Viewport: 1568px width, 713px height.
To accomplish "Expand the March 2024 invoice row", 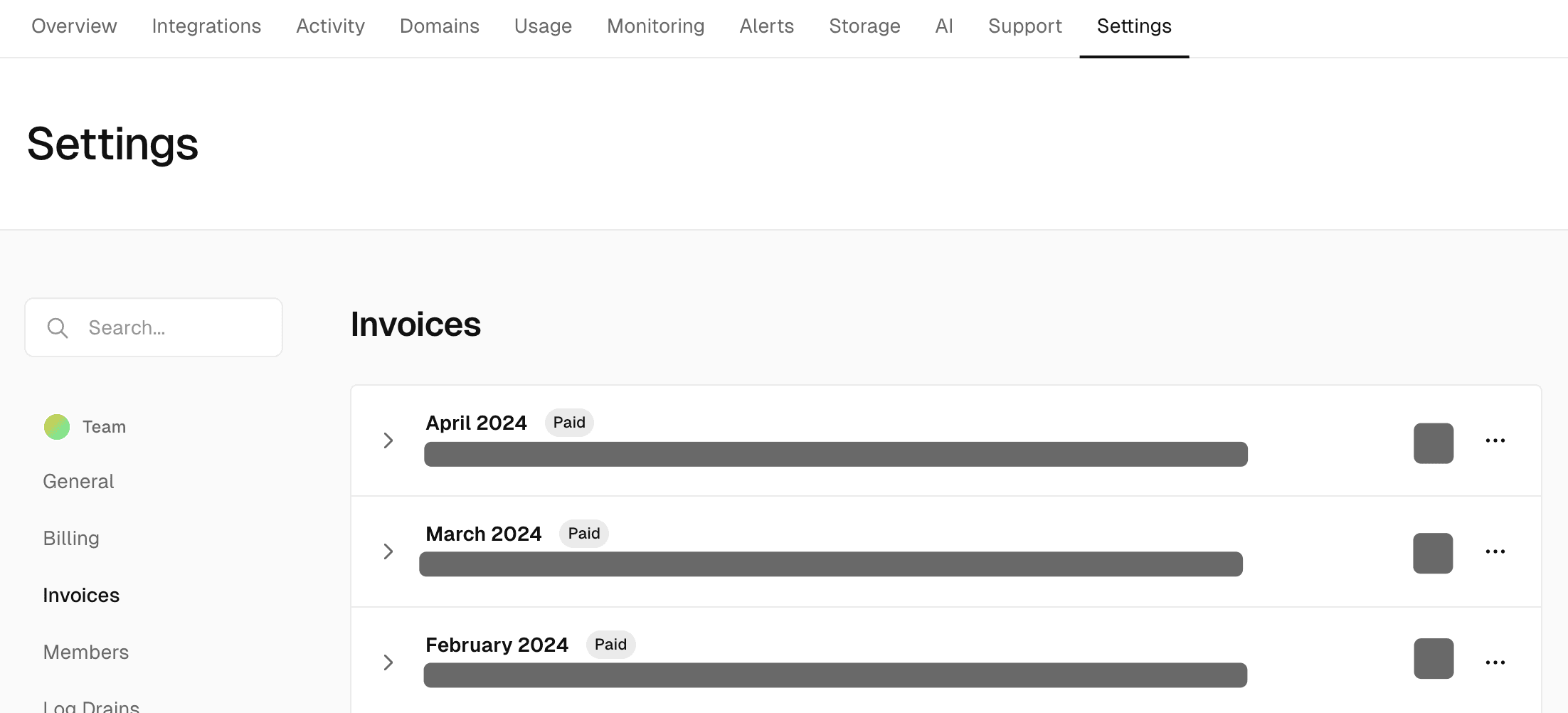I will coord(388,551).
